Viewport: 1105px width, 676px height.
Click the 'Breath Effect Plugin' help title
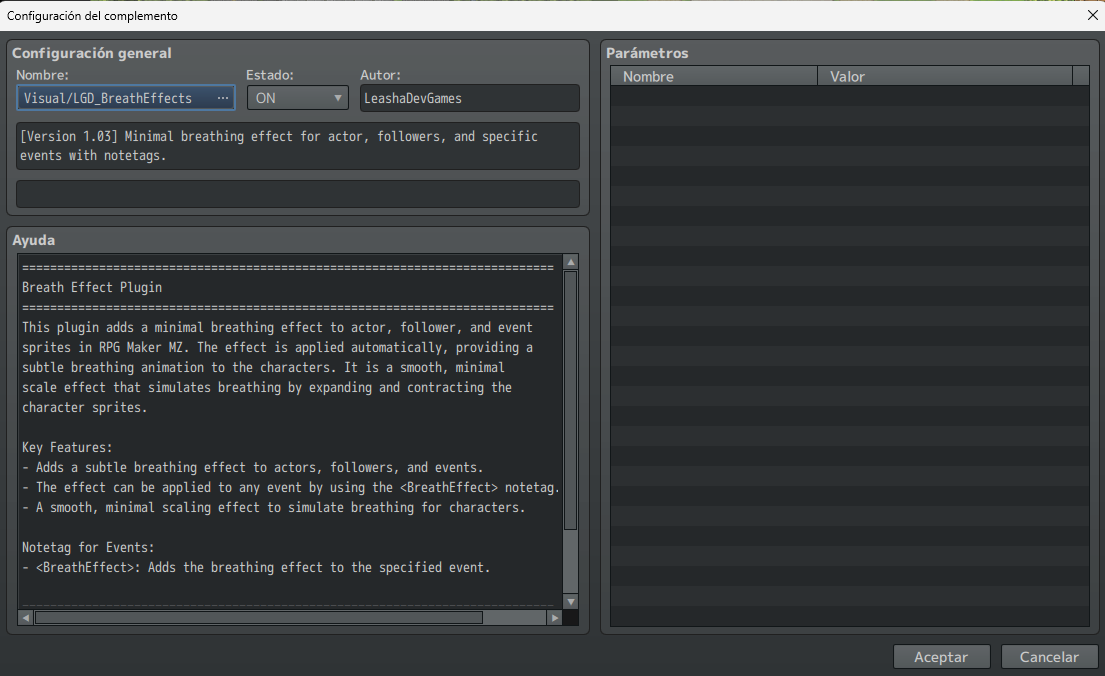coord(92,288)
